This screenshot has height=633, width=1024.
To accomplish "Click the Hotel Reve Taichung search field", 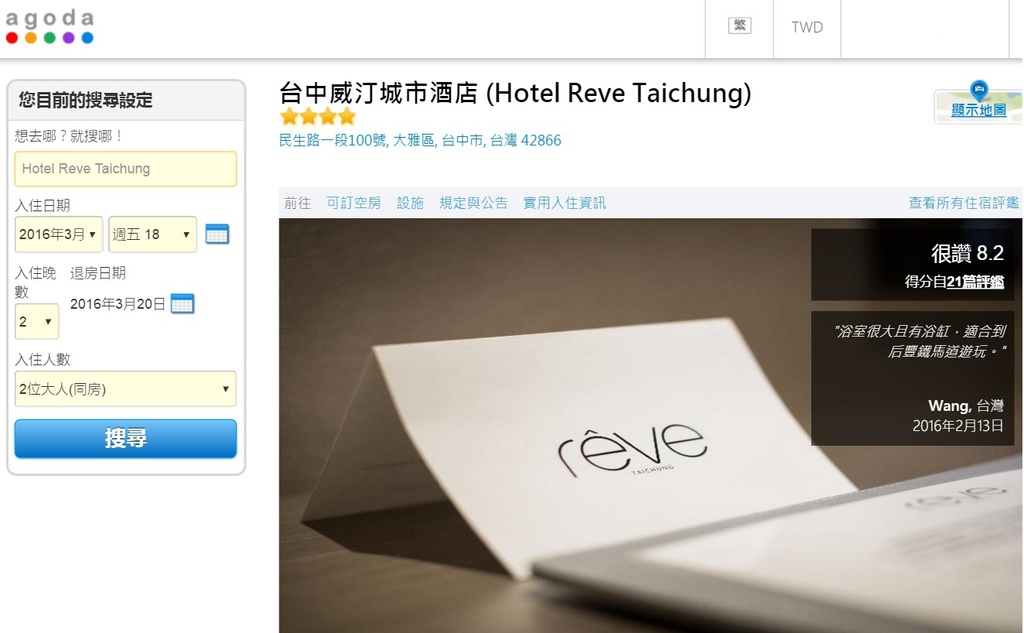I will click(x=125, y=169).
